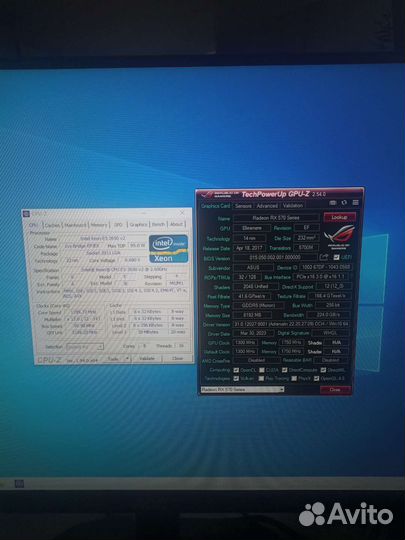Open the CPU-Z socket Selection dropdown
Viewport: 405px width, 540px height.
pos(85,346)
